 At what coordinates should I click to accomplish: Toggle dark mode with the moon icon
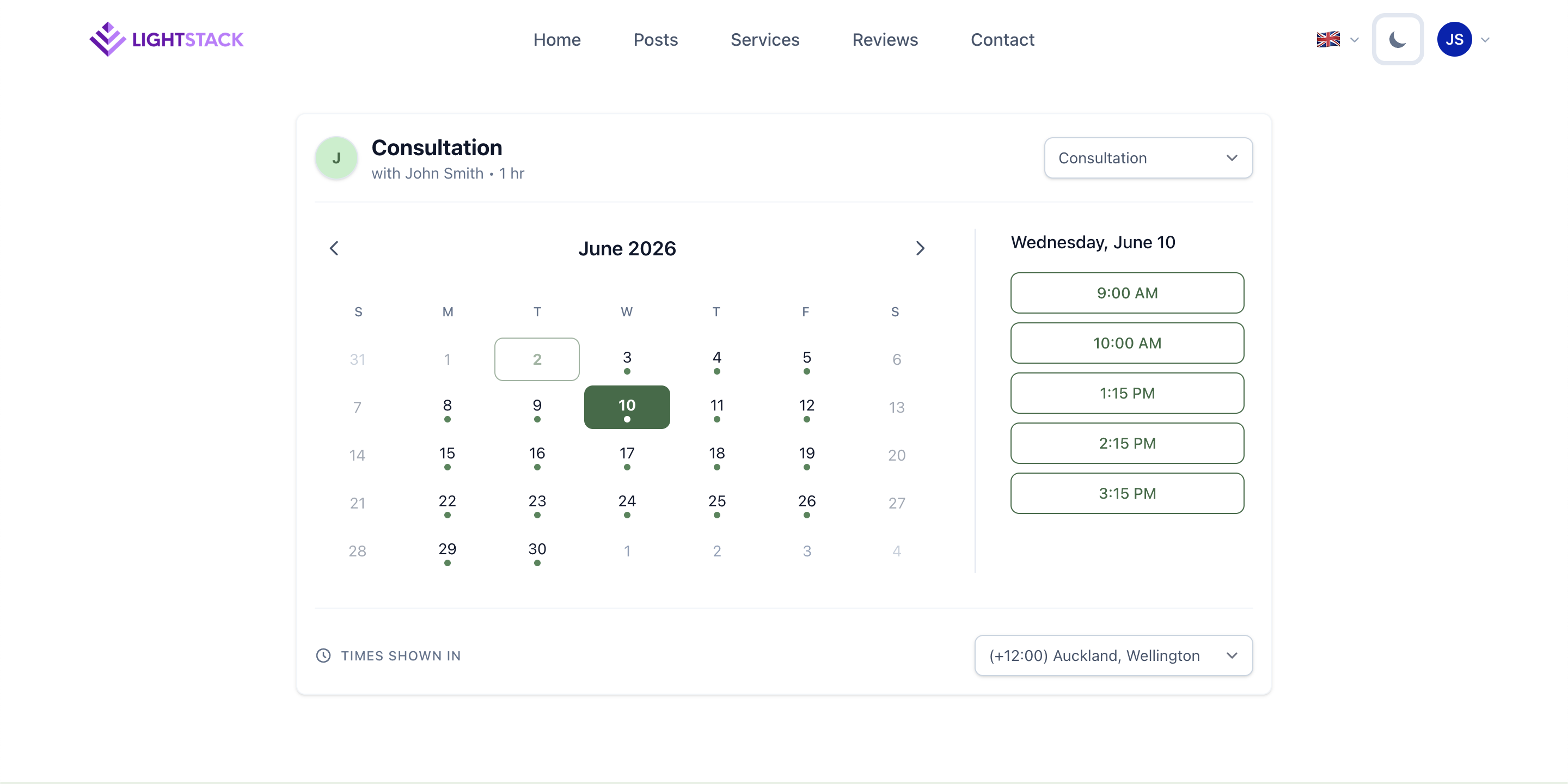tap(1398, 40)
